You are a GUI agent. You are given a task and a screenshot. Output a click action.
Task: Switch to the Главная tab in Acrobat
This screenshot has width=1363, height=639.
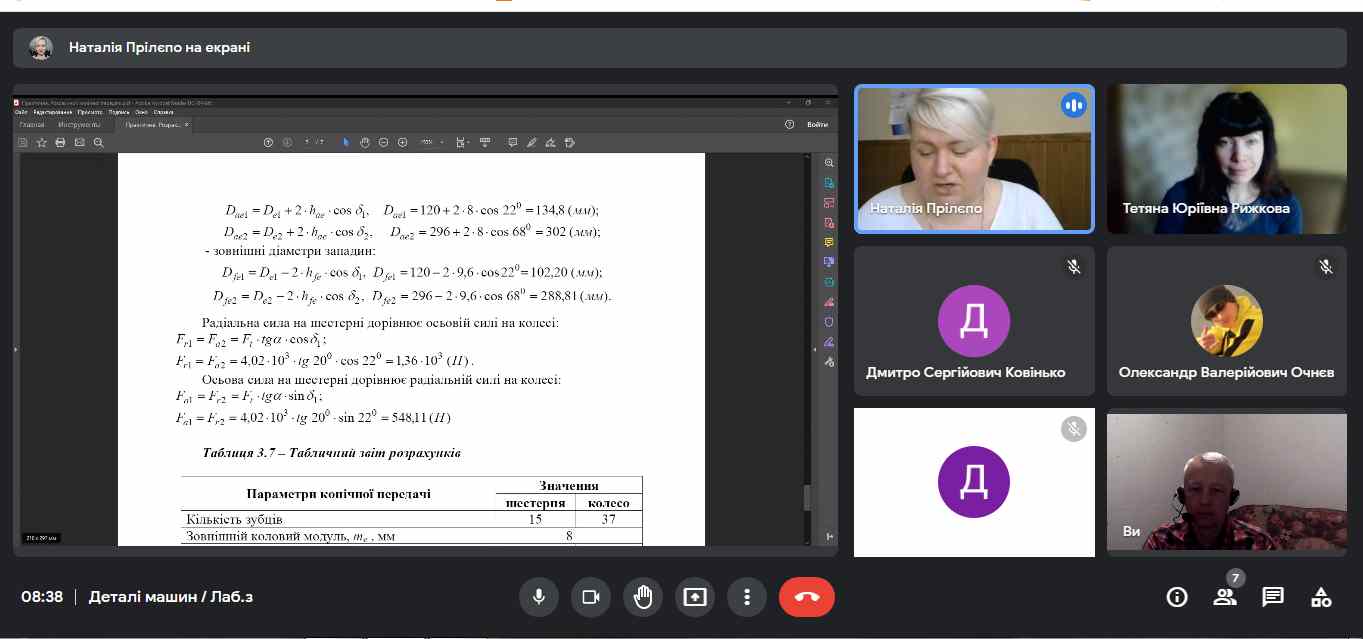click(x=32, y=125)
